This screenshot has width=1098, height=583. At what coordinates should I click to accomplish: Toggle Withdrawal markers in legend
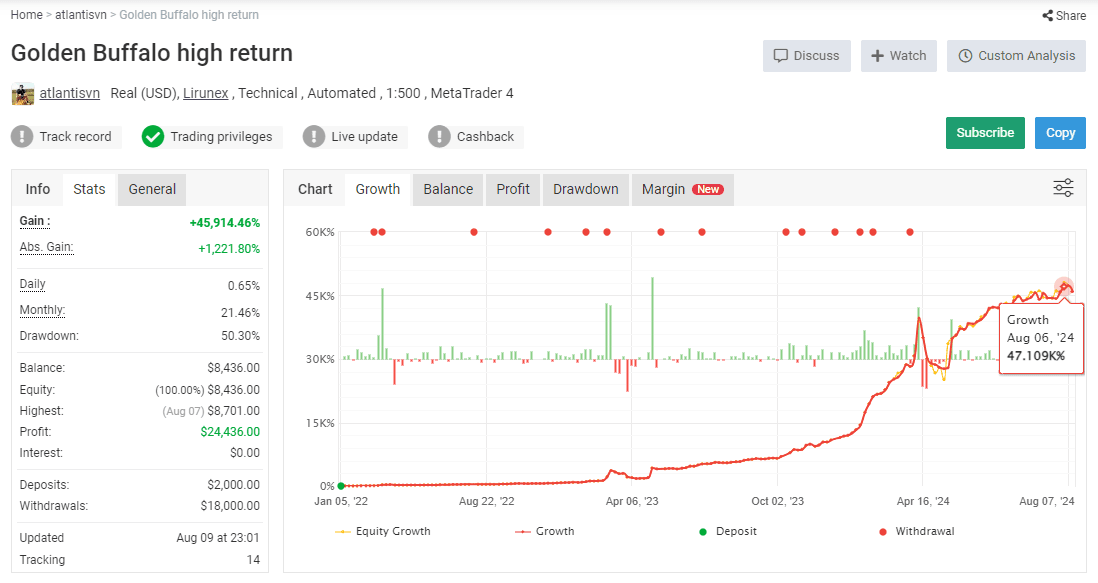click(x=917, y=531)
